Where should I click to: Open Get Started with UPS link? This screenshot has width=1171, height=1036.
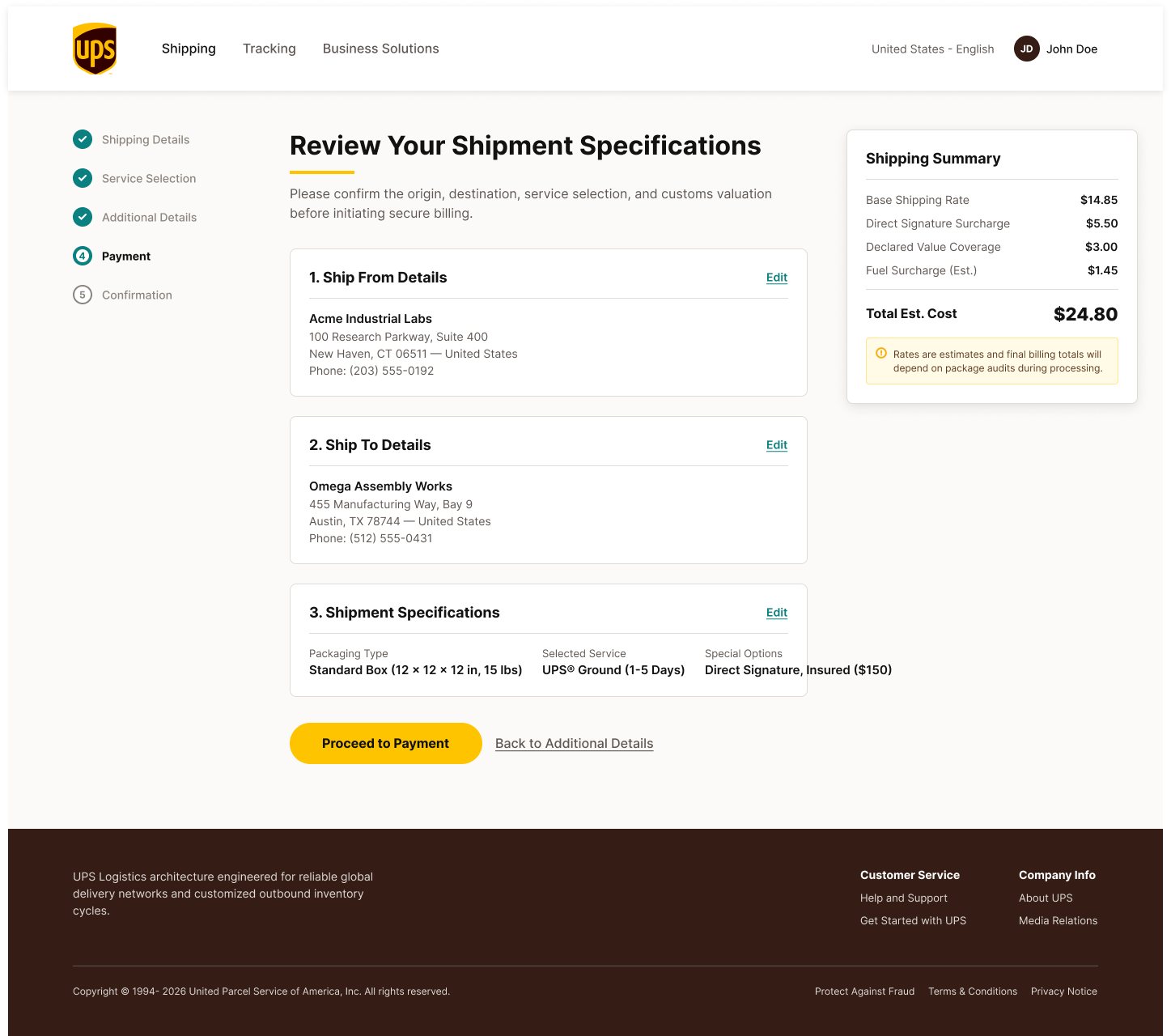(913, 920)
